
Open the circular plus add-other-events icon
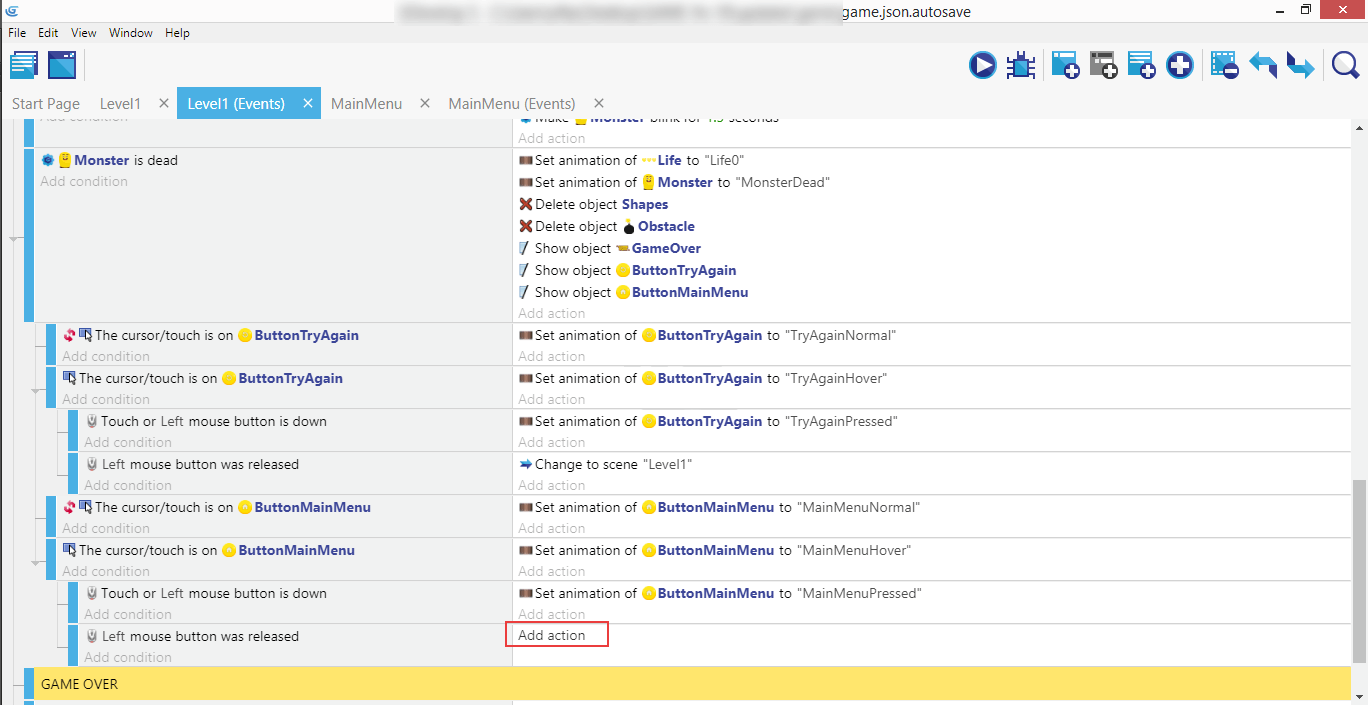click(x=1180, y=66)
